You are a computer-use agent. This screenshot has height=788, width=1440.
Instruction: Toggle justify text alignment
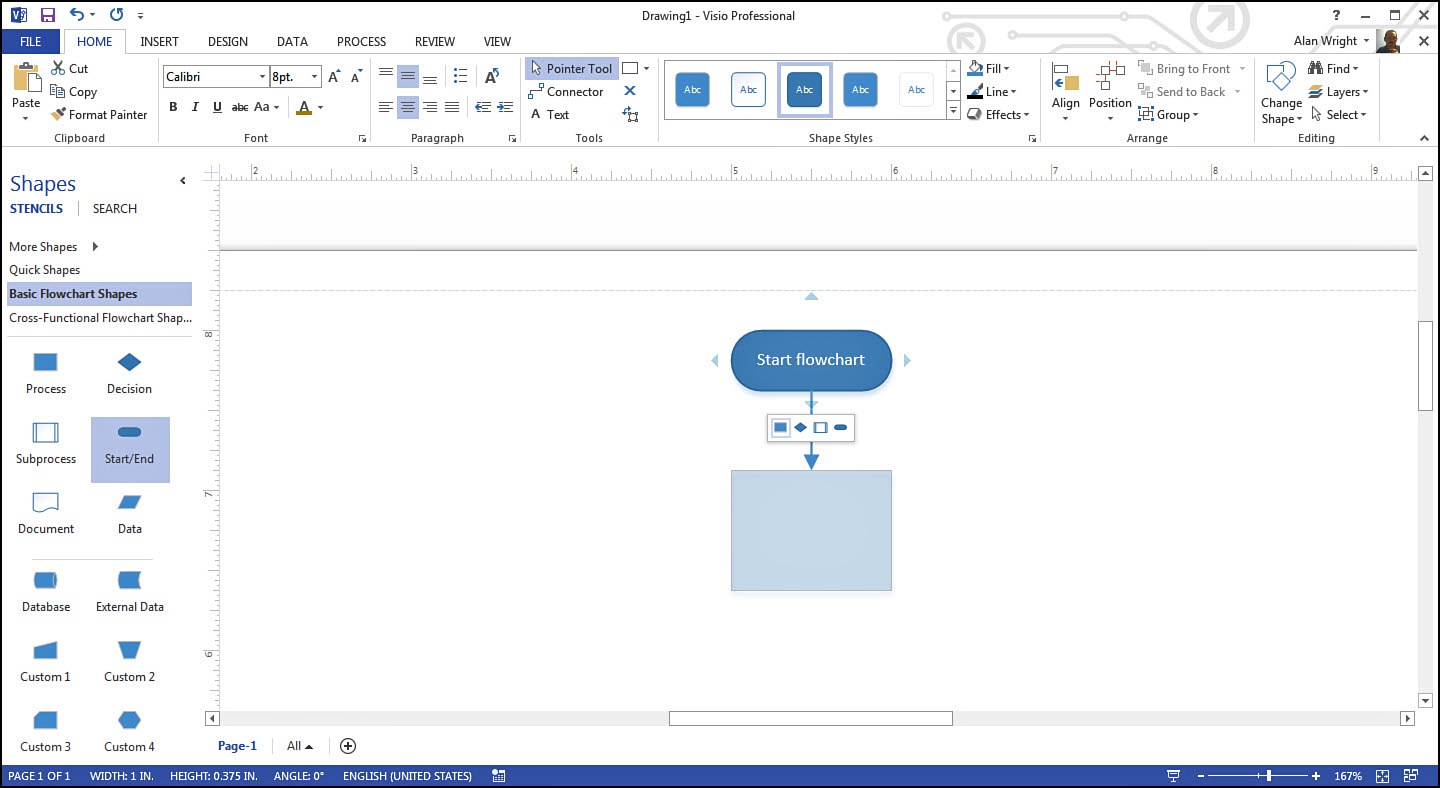pos(452,107)
